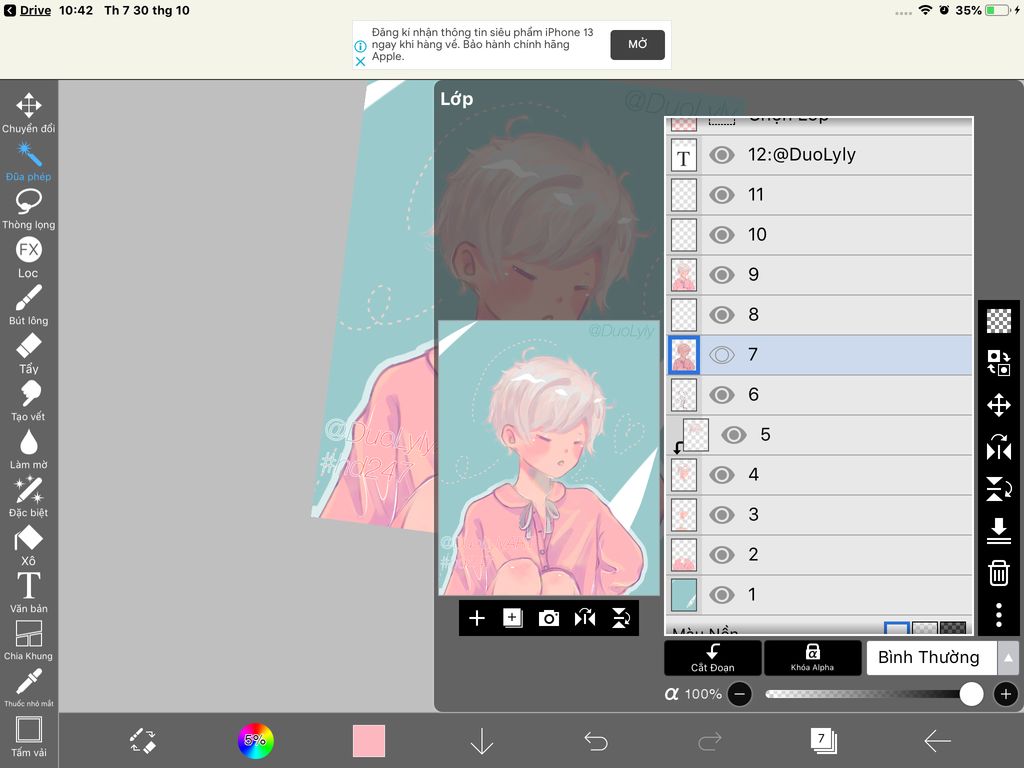Open ad info icon
Image resolution: width=1024 pixels, height=768 pixels.
[360, 46]
